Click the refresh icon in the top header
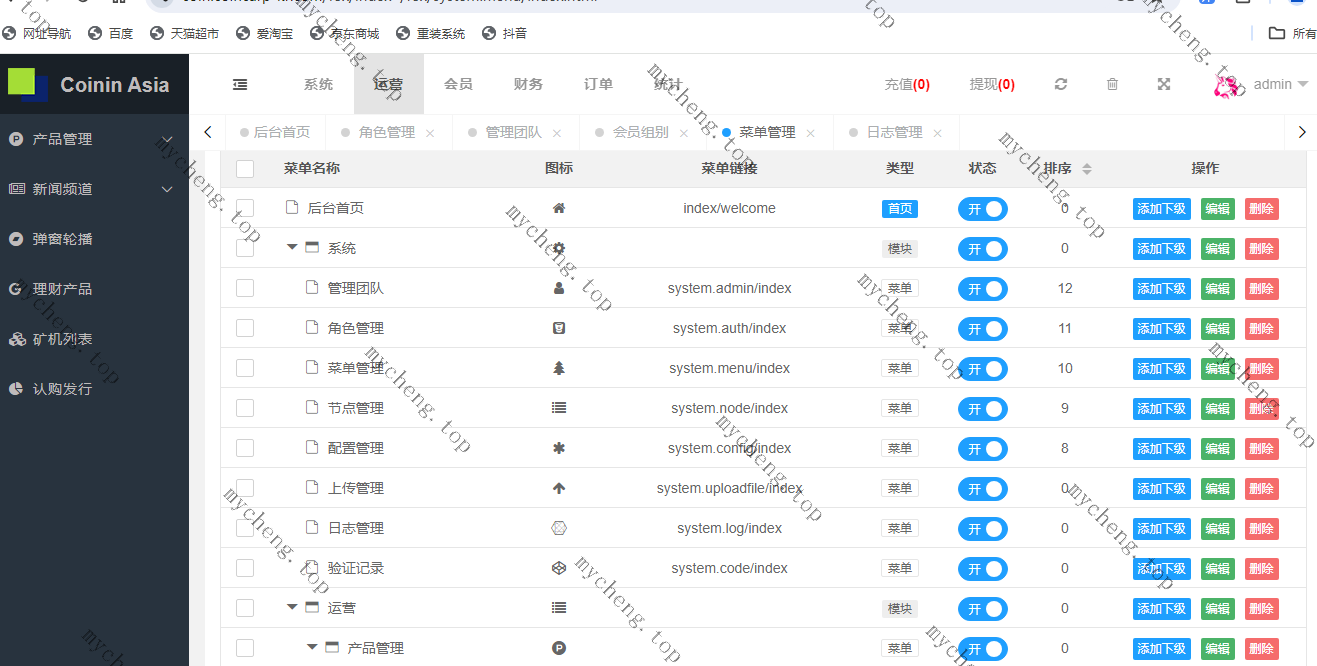This screenshot has height=666, width=1317. coord(1061,84)
